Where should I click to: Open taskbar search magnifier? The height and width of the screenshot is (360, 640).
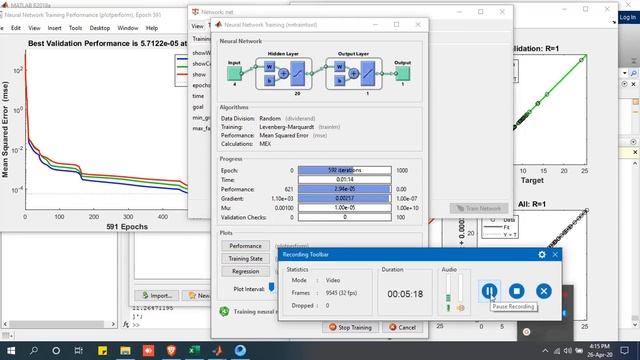coord(34,351)
